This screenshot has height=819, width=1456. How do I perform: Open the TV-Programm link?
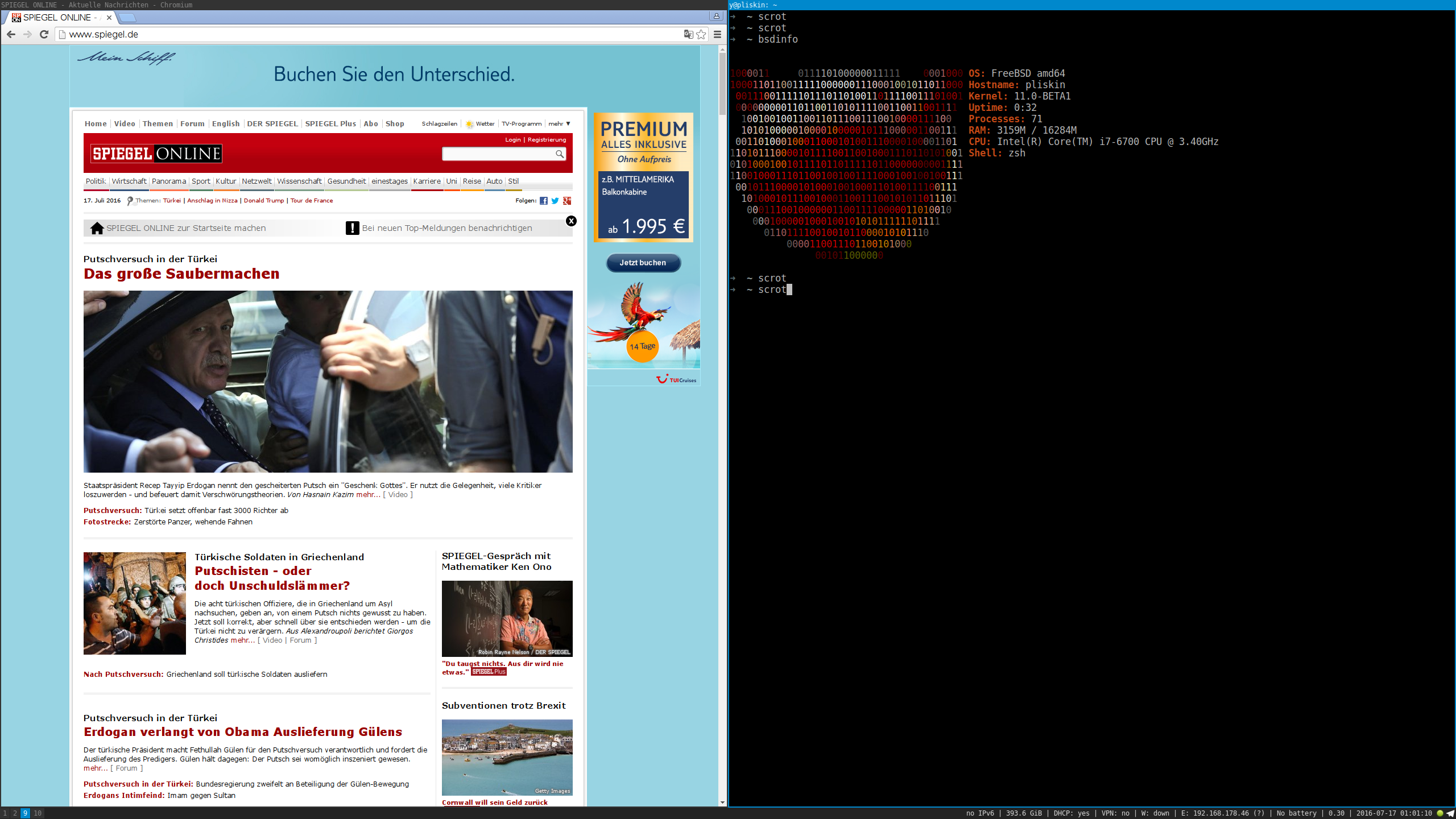522,124
